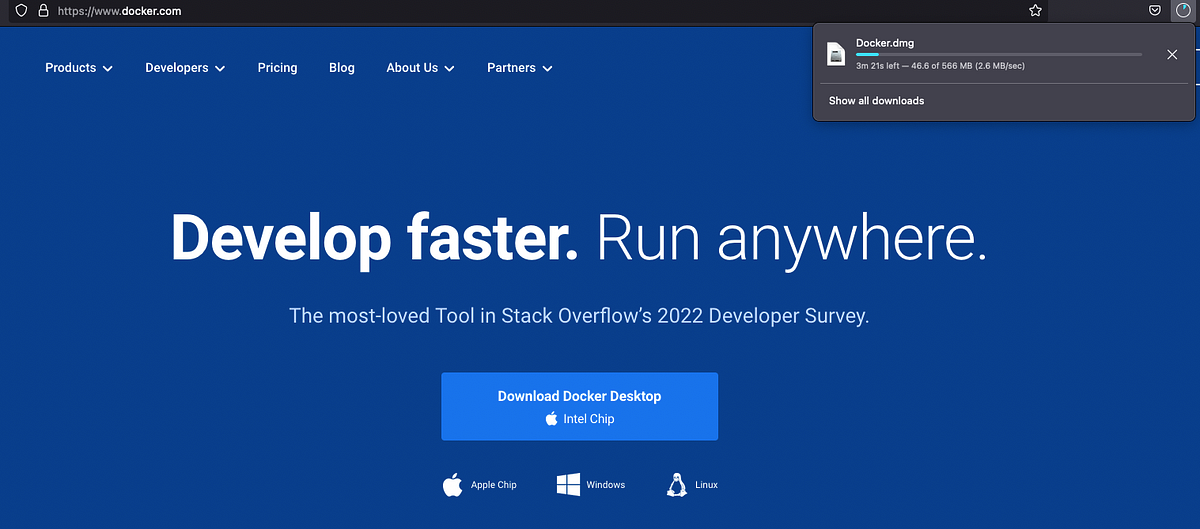Open the Pocket save icon
This screenshot has height=529, width=1200.
1154,10
